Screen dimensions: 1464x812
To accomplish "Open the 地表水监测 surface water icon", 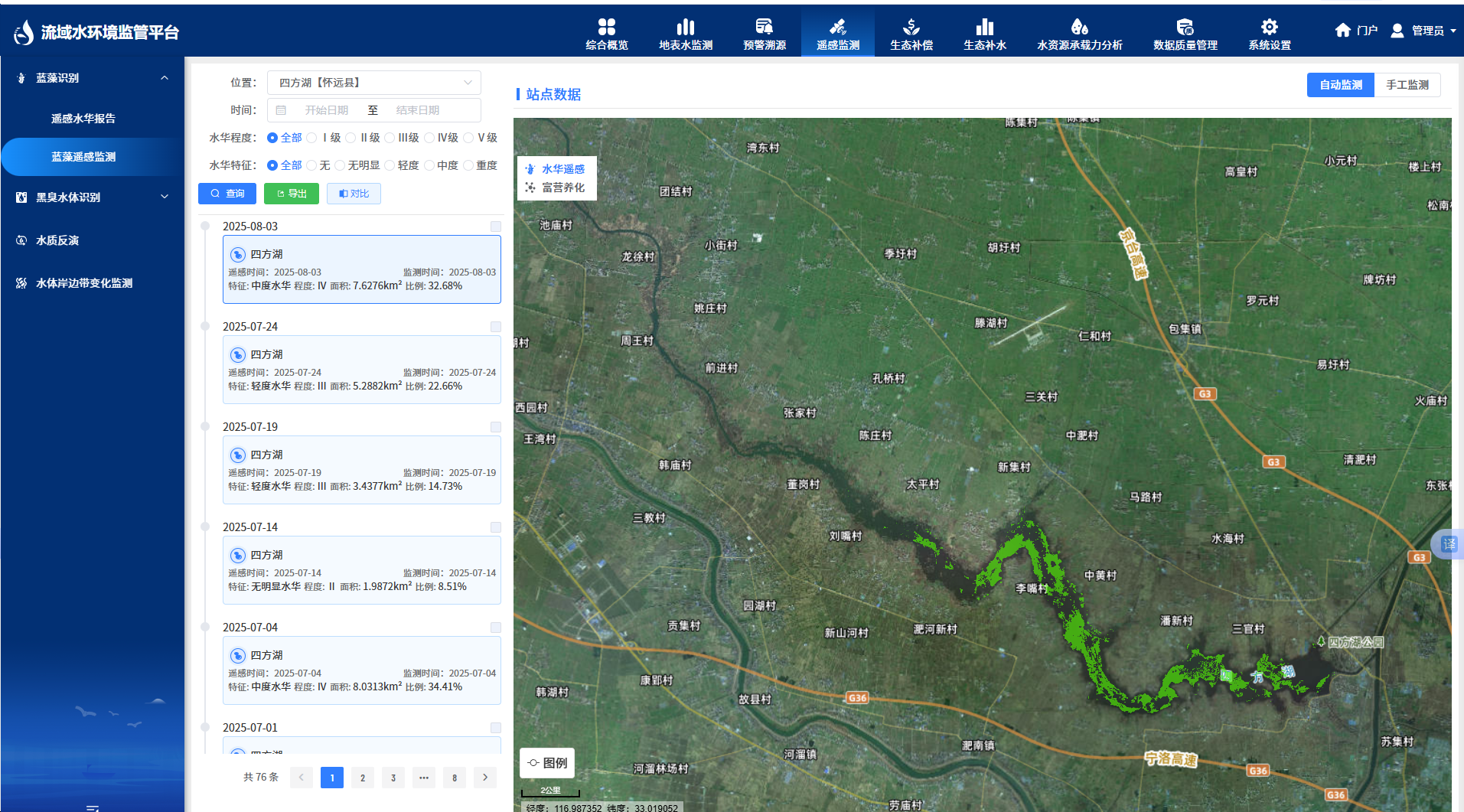I will (685, 28).
